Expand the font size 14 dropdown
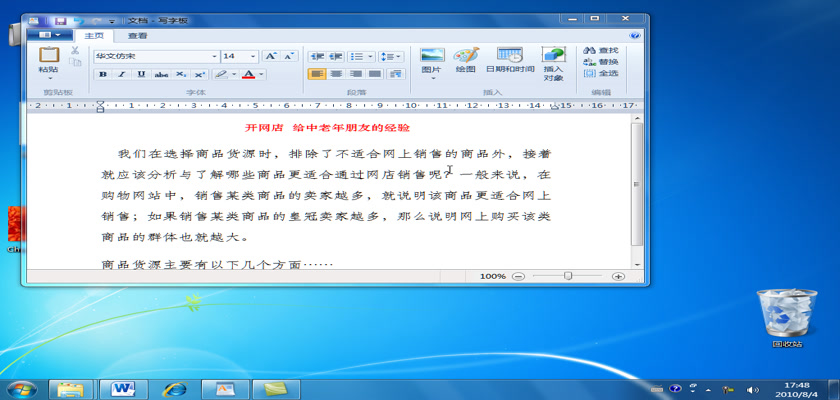The height and width of the screenshot is (400, 840). (x=255, y=56)
